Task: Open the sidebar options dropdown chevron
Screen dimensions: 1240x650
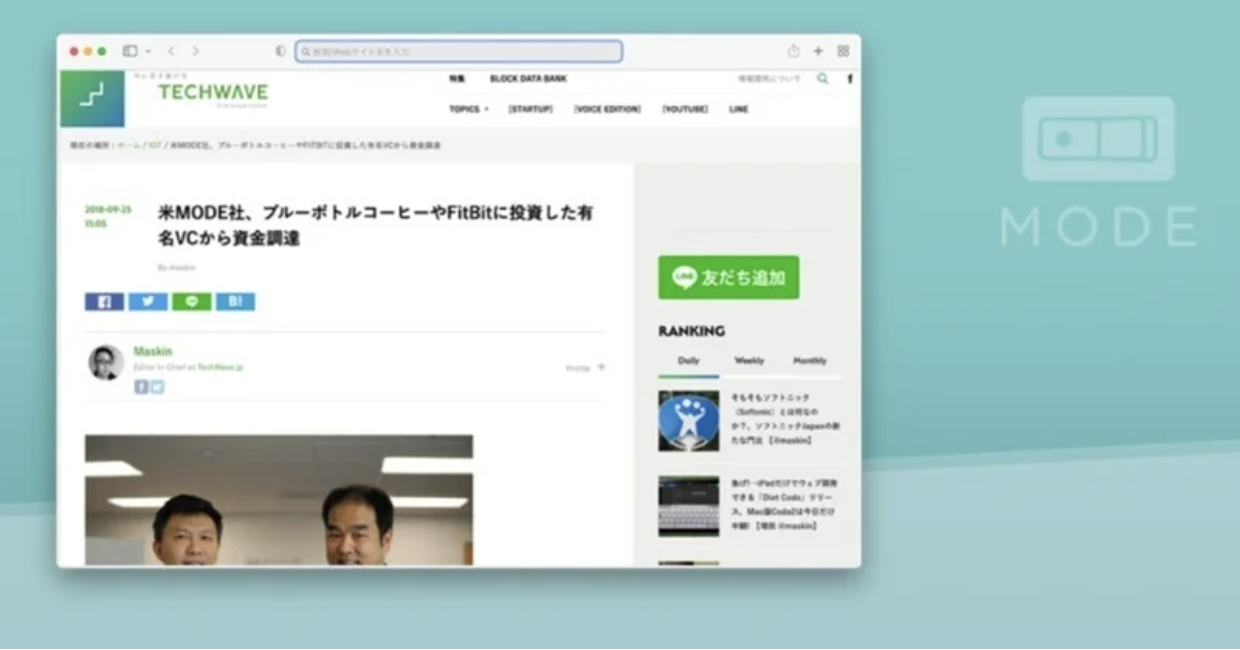Action: [148, 51]
